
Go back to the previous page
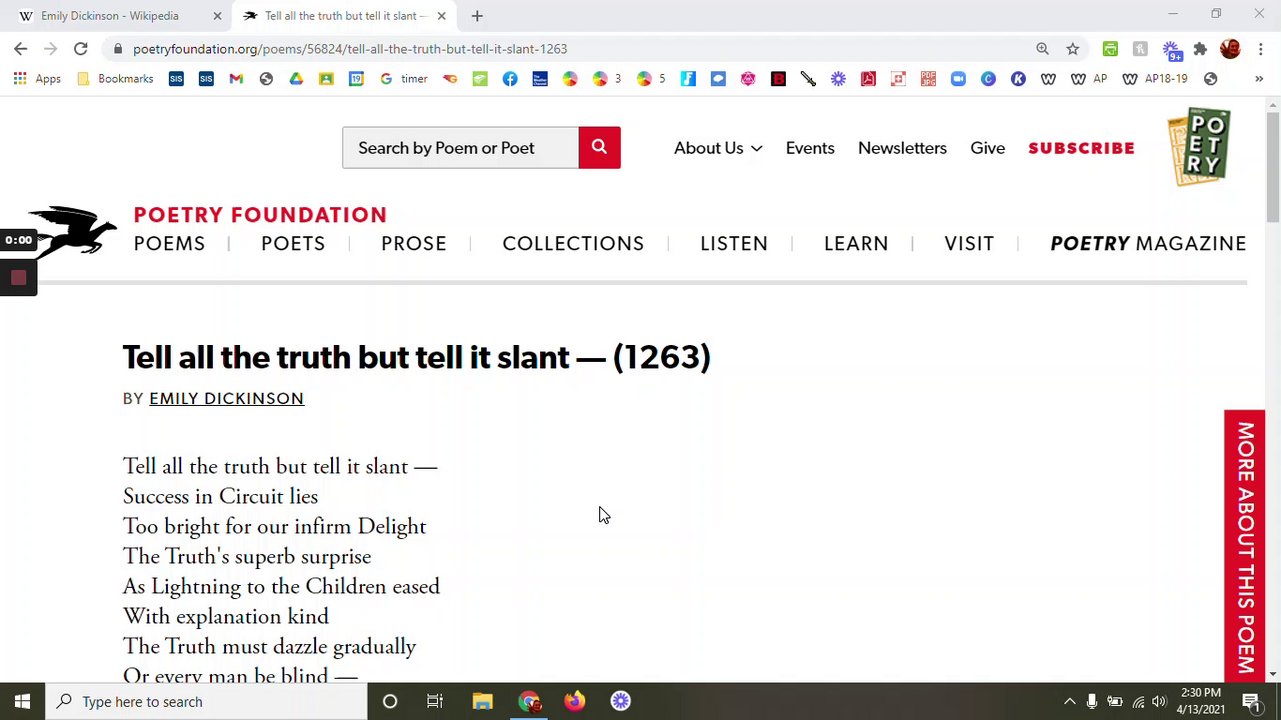pos(21,48)
